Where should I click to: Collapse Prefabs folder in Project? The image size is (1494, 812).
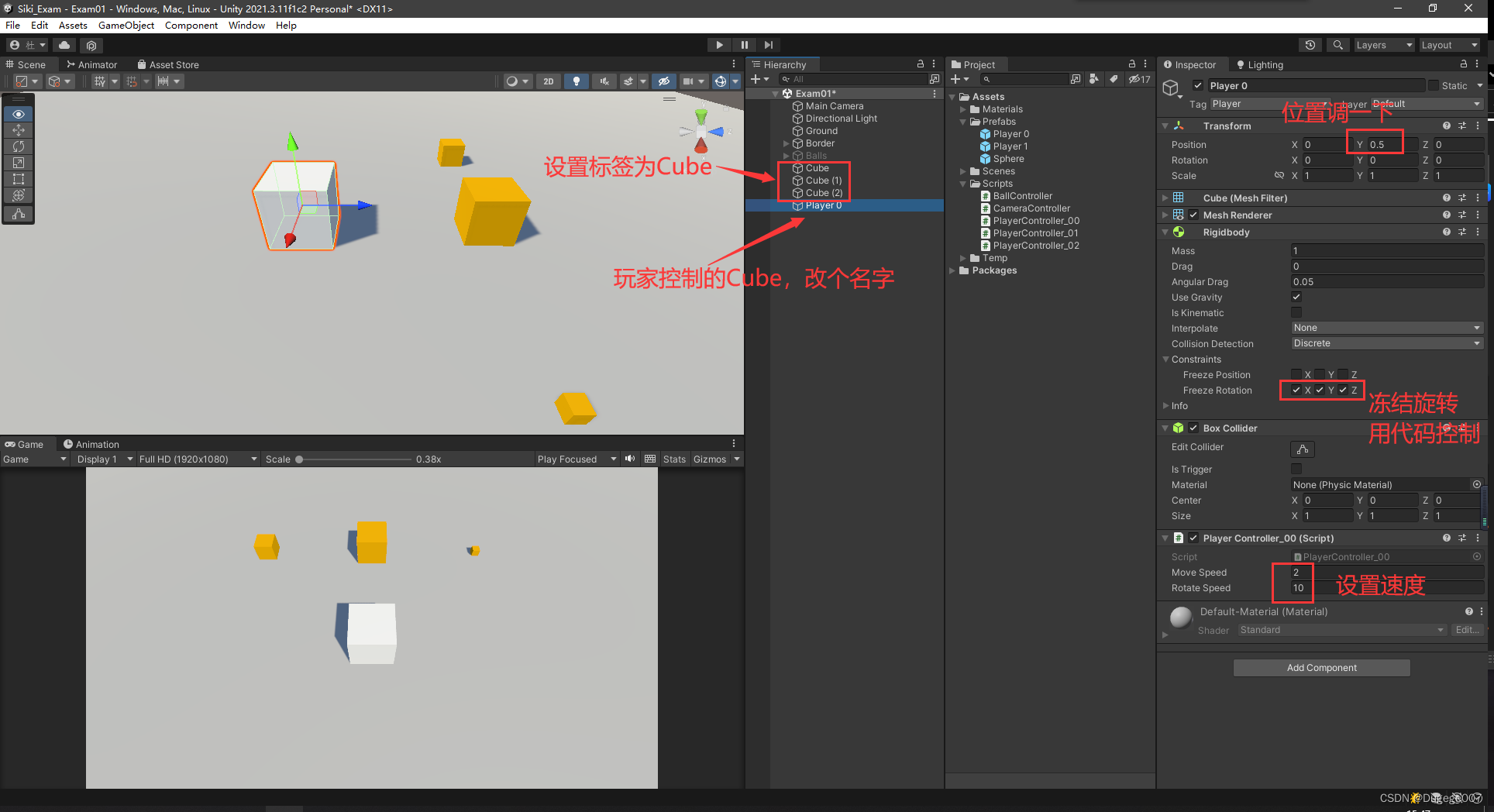[963, 122]
